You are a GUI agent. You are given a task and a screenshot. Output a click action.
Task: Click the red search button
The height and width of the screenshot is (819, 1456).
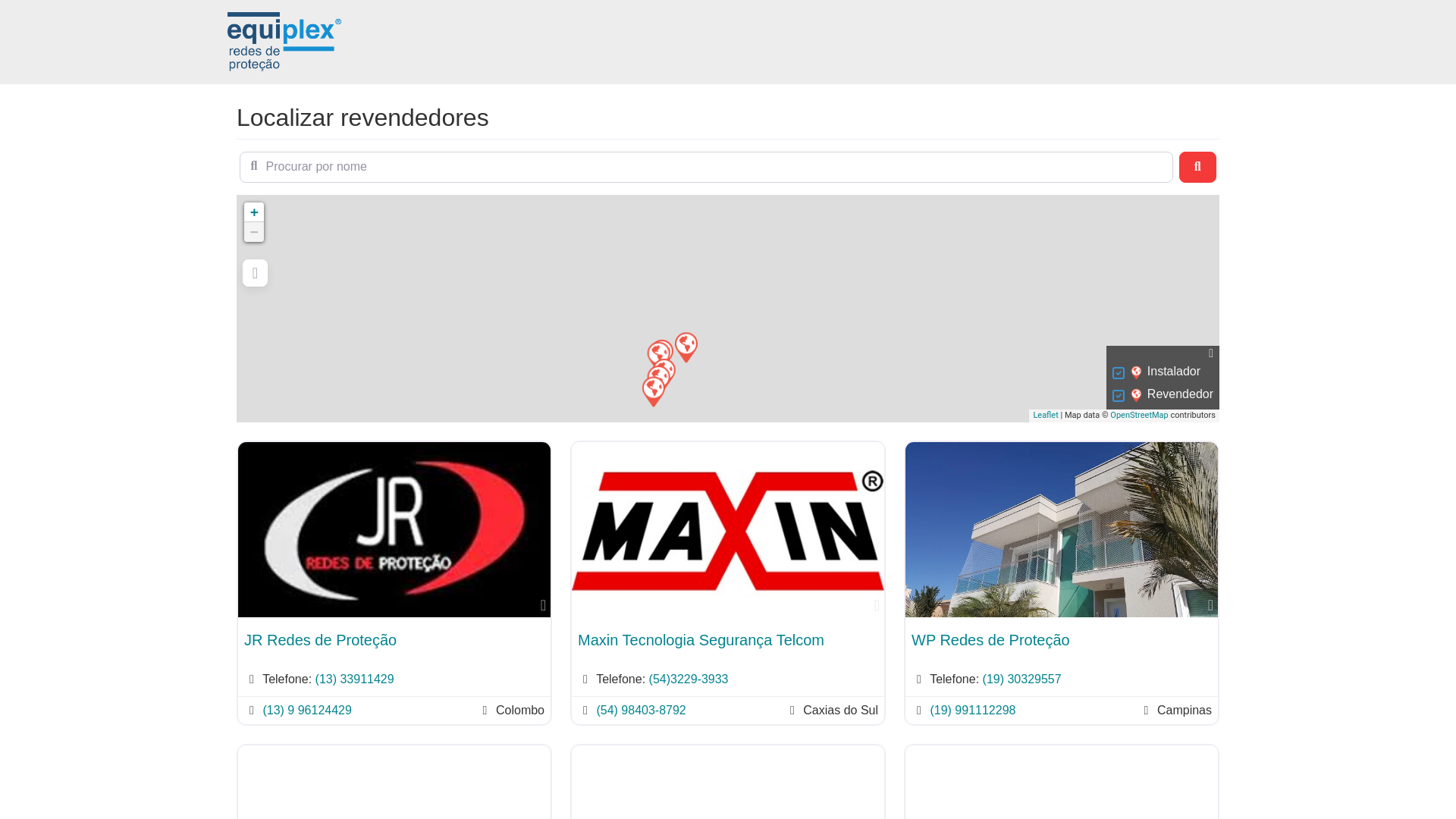coord(1197,167)
